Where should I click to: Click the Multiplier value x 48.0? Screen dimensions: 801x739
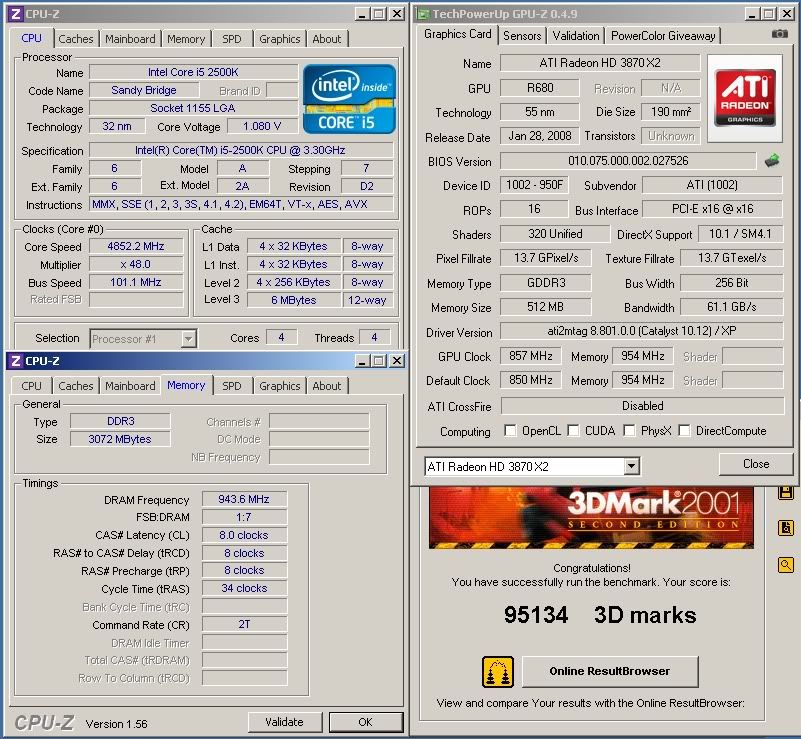coord(136,264)
